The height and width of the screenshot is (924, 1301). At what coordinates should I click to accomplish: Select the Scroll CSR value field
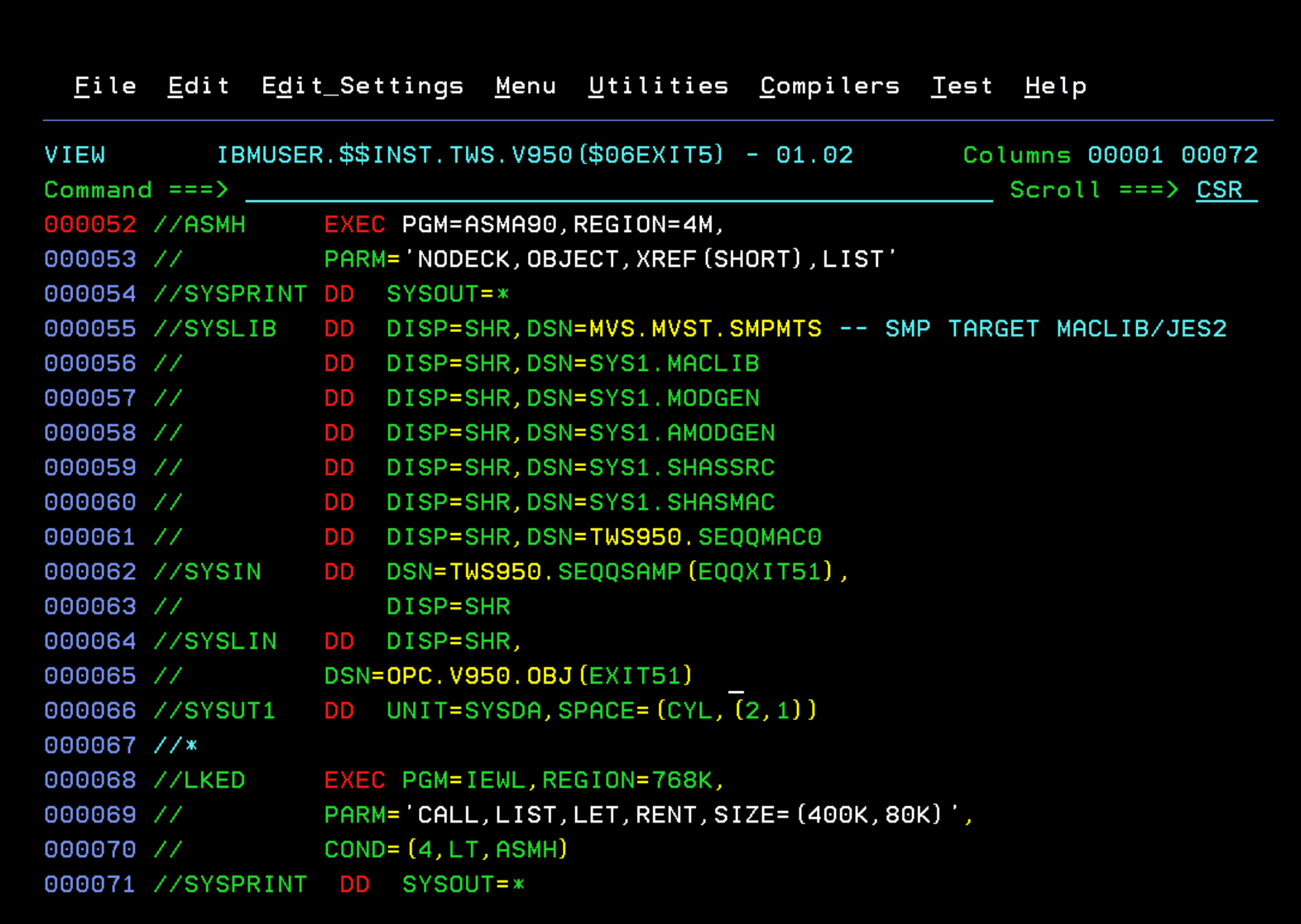(x=1220, y=190)
